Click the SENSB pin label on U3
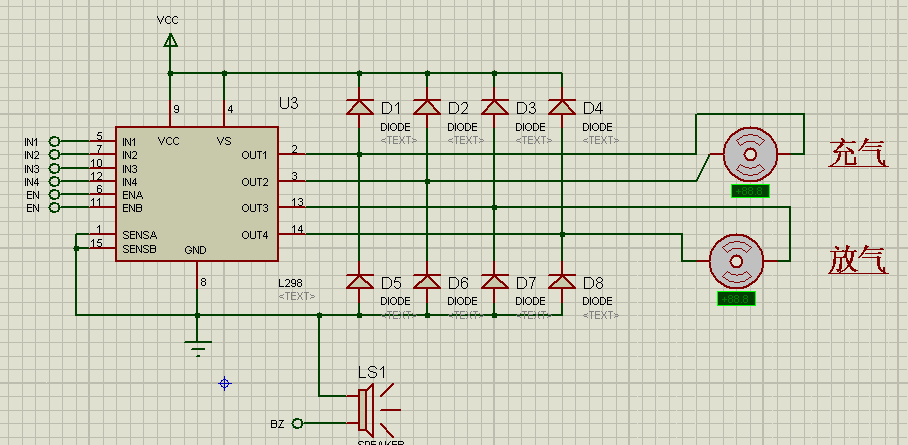 click(140, 249)
